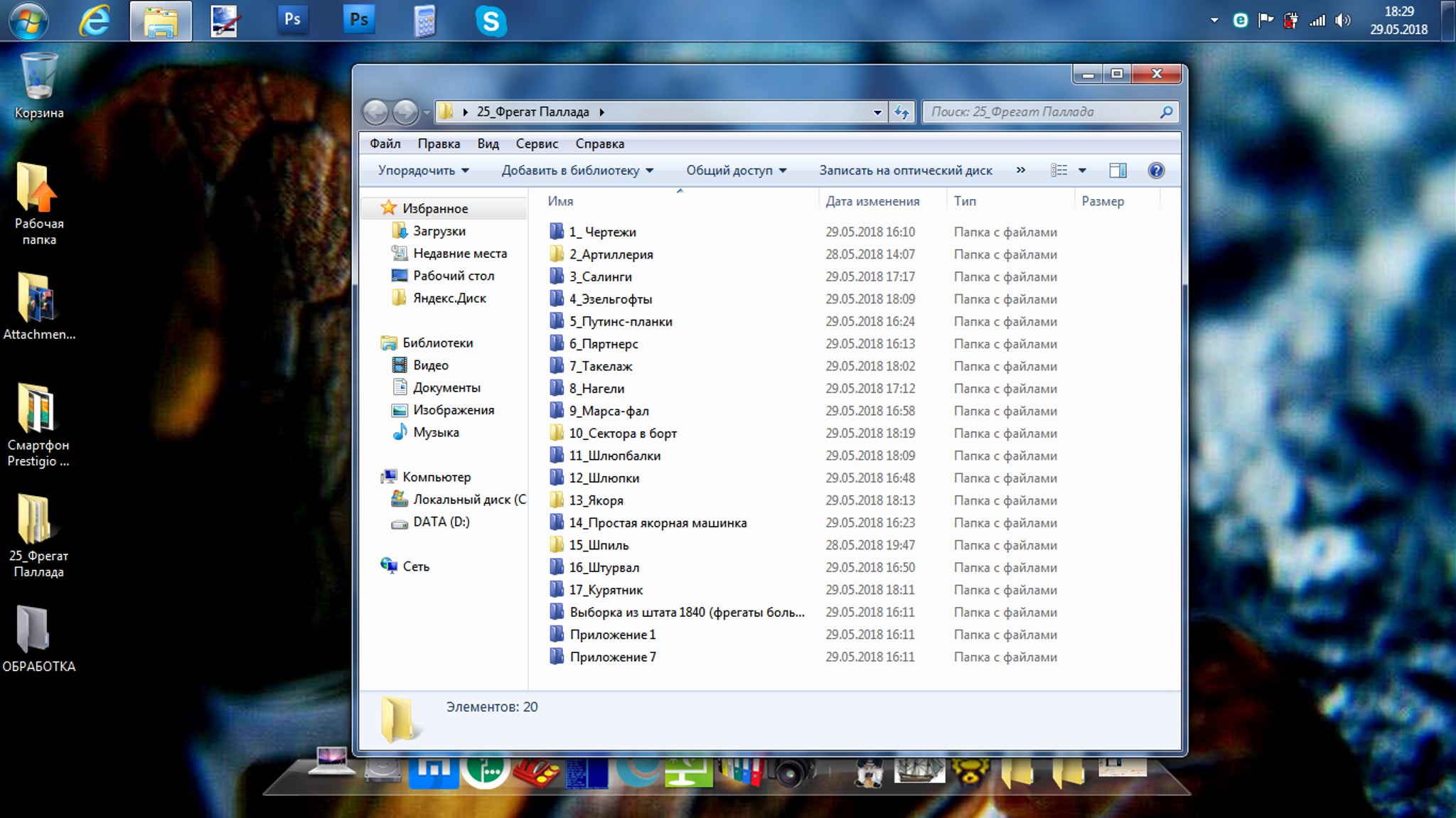The image size is (1456, 818).
Task: Open the Вид menu
Action: tap(488, 144)
